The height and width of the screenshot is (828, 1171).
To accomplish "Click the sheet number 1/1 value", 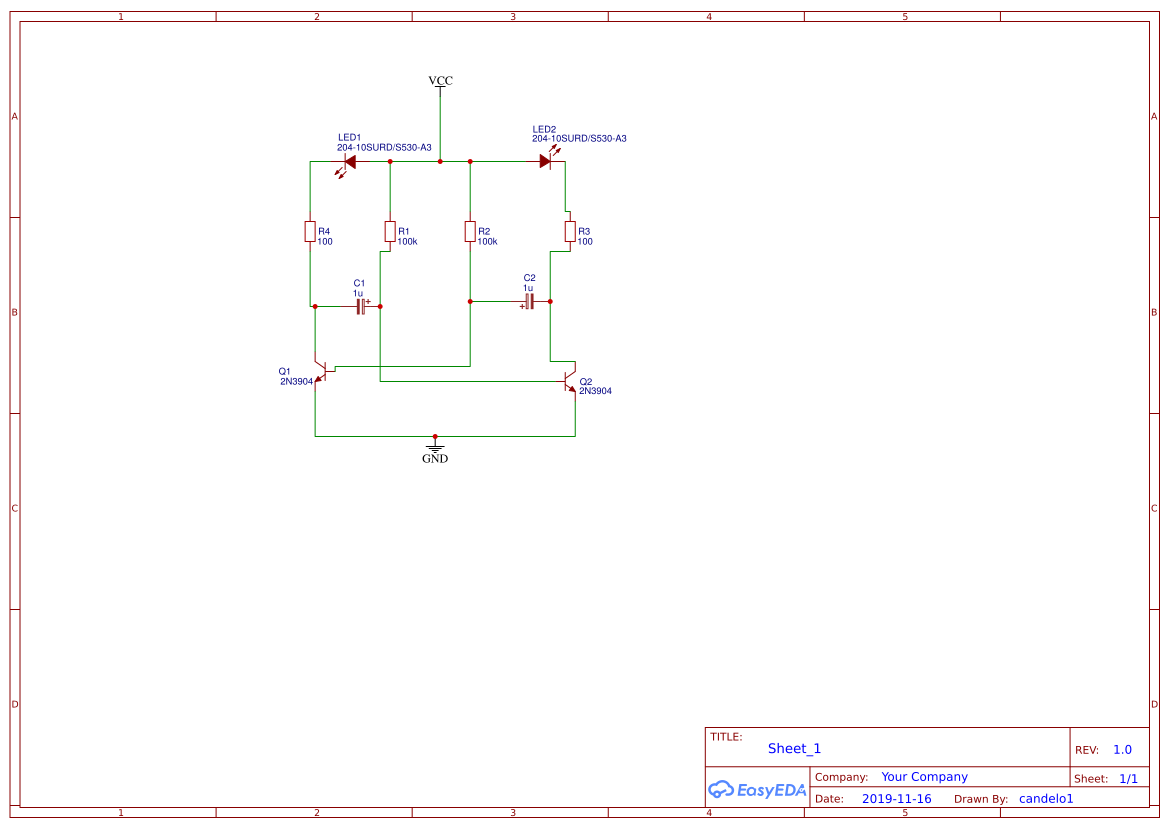I will point(1128,778).
